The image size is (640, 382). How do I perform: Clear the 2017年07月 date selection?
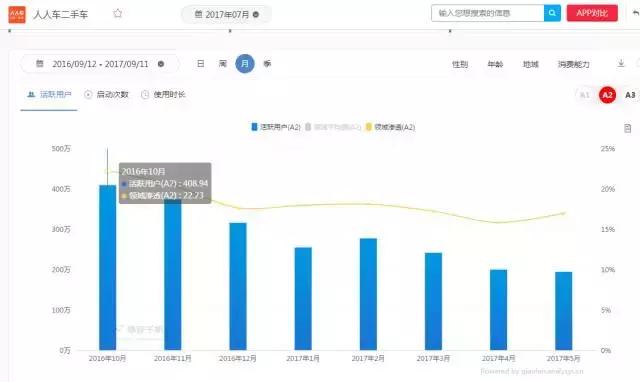256,15
